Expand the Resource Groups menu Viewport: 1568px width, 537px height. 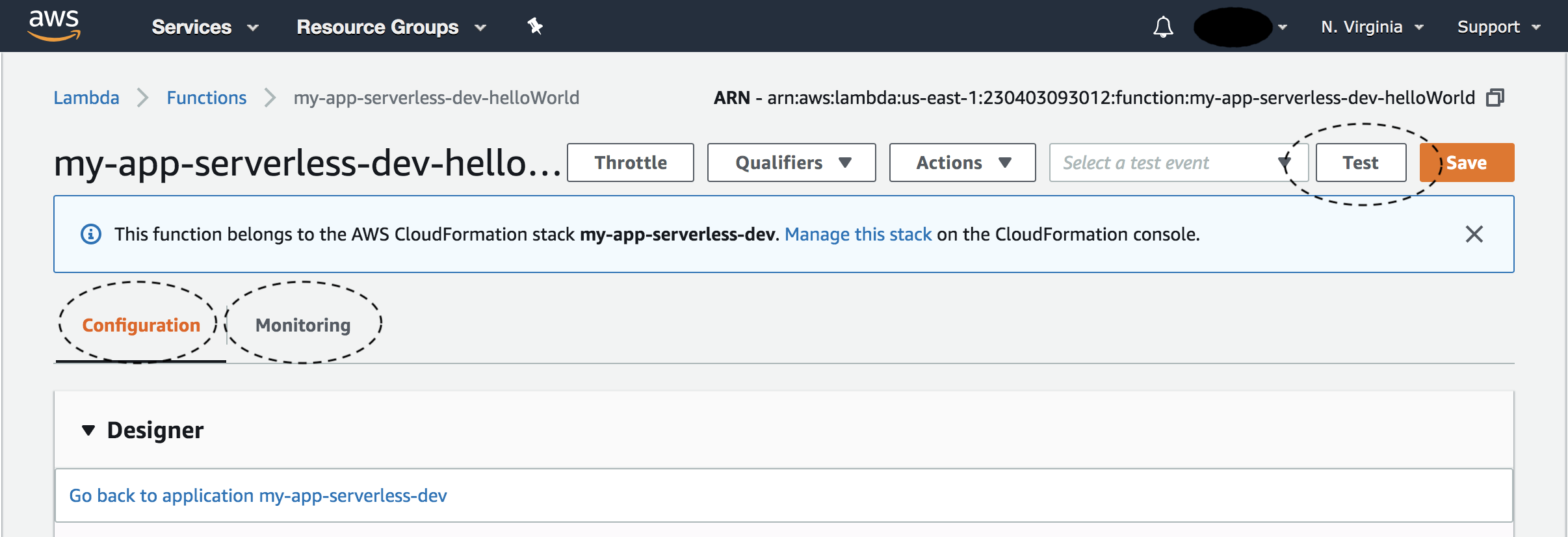(391, 27)
